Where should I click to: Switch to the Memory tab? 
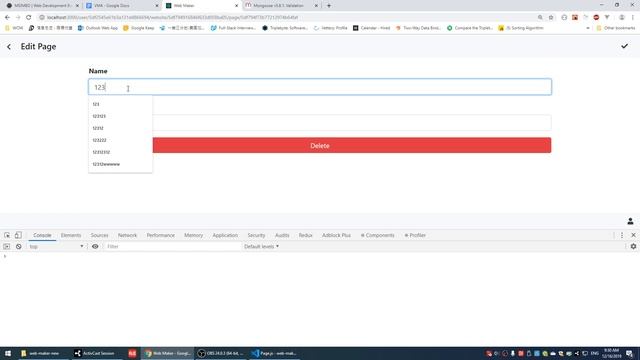tap(193, 236)
